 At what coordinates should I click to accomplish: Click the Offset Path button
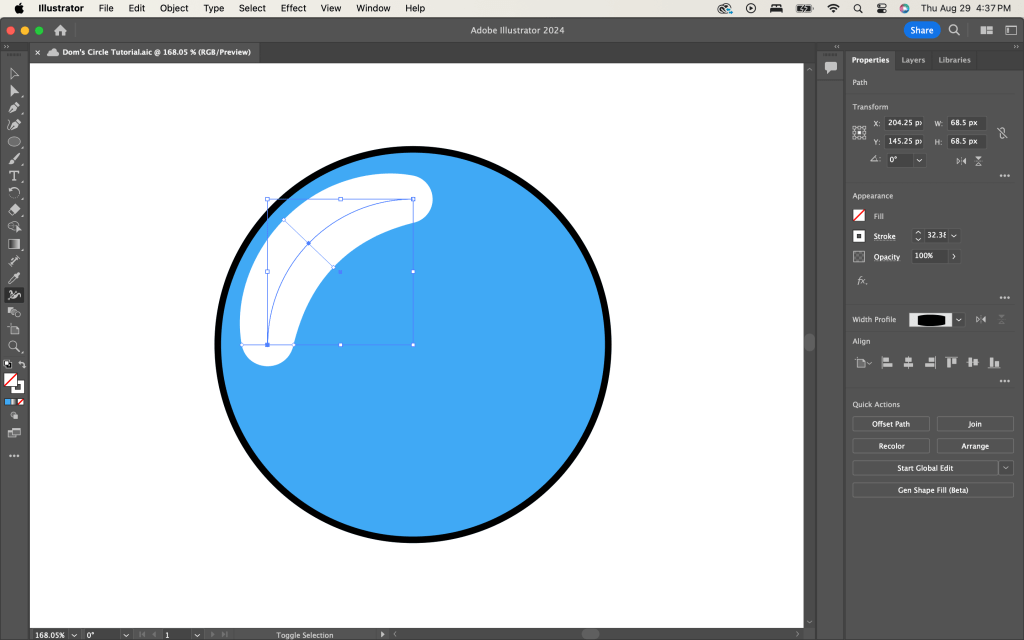click(x=890, y=424)
